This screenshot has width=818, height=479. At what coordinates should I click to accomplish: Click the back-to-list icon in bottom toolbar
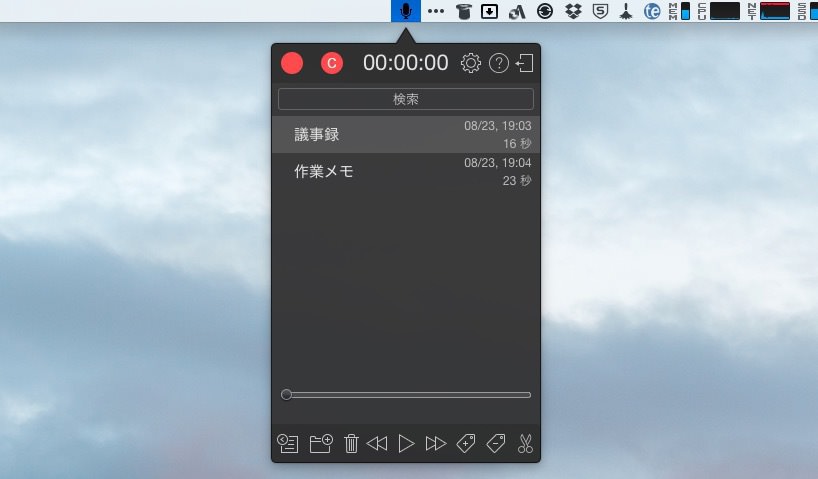[x=287, y=444]
